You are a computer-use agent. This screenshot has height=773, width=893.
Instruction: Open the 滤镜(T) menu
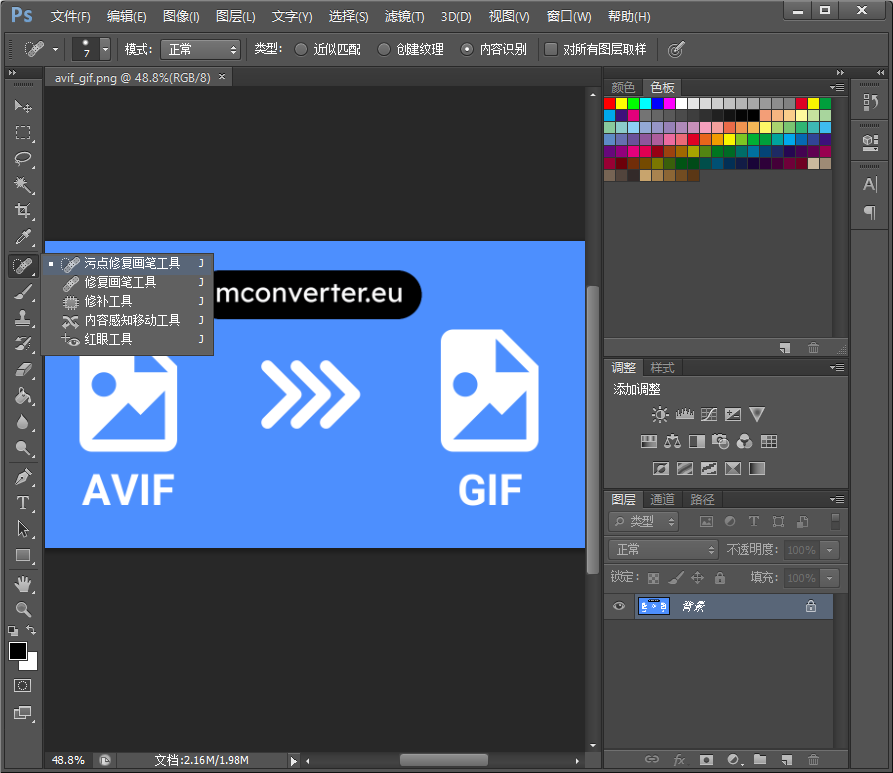point(404,17)
